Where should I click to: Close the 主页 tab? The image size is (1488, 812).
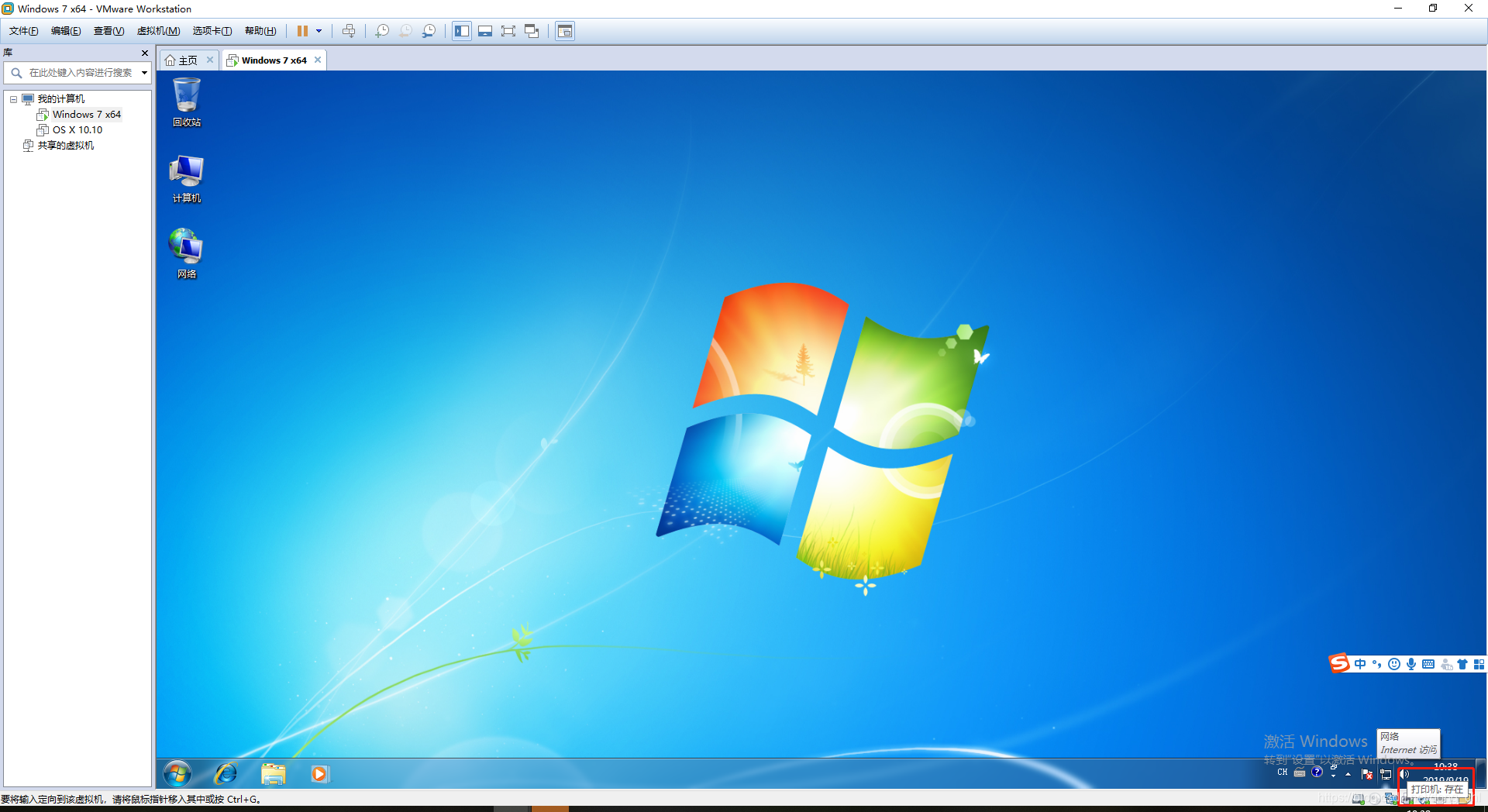pos(209,60)
